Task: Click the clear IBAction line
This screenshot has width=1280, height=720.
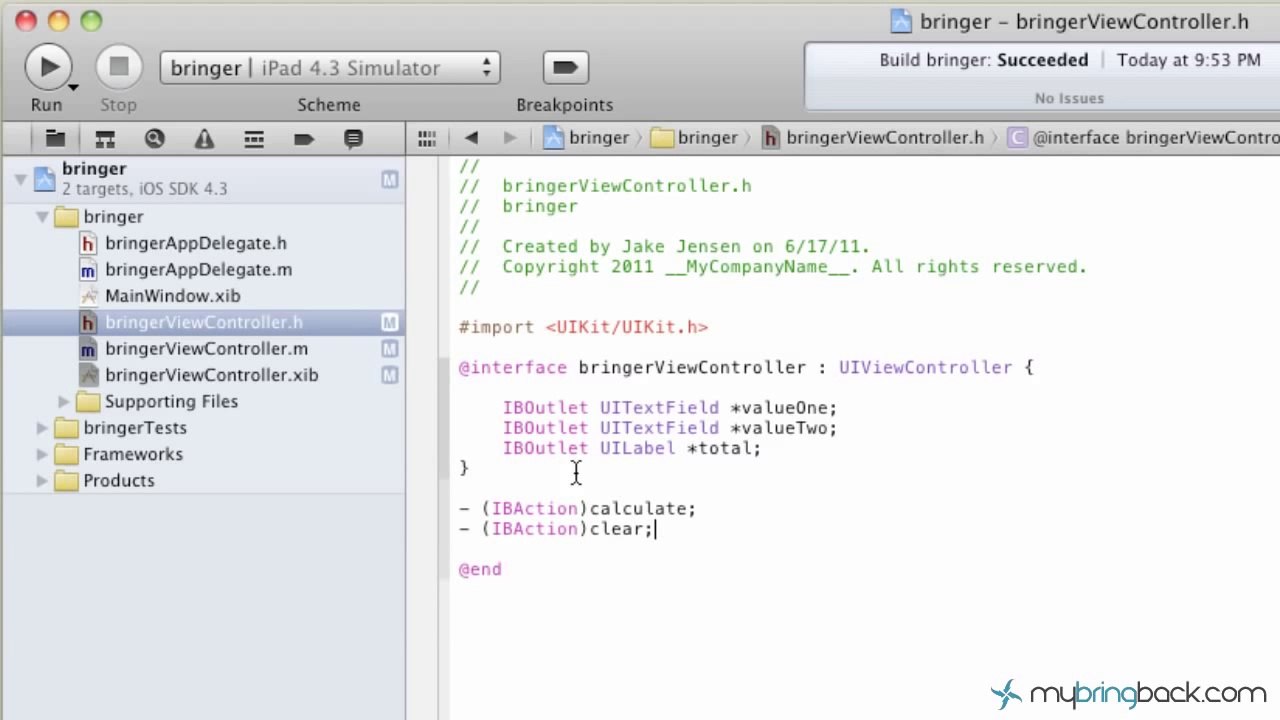Action: 555,529
